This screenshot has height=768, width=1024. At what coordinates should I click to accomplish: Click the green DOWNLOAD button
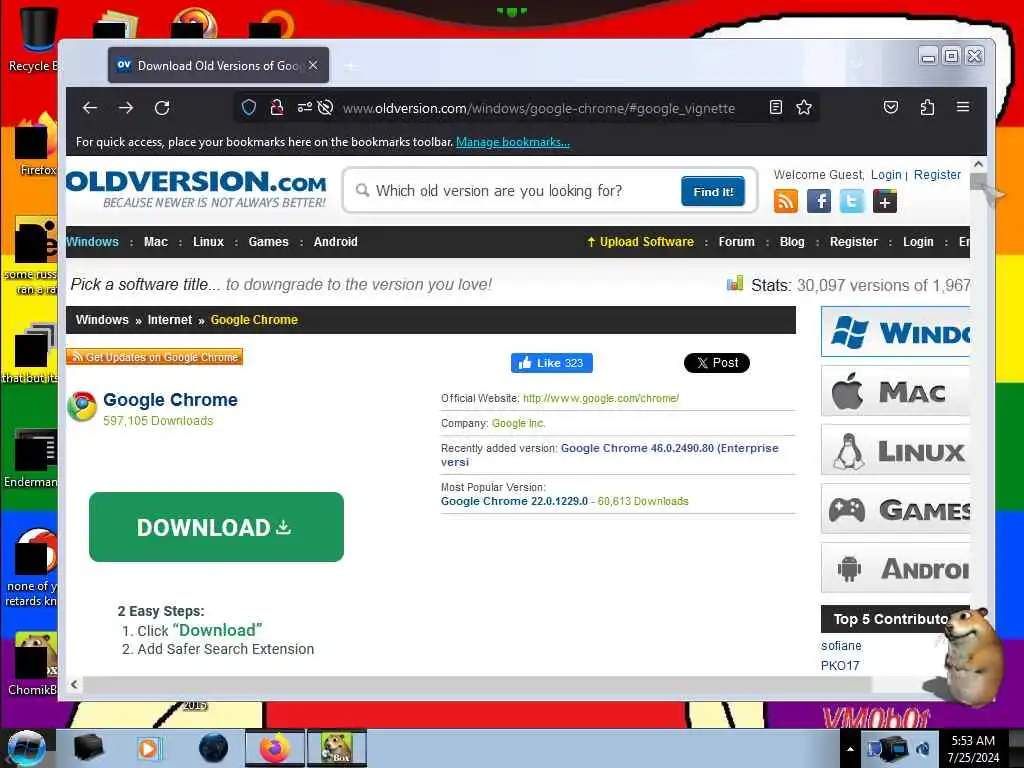[x=216, y=527]
